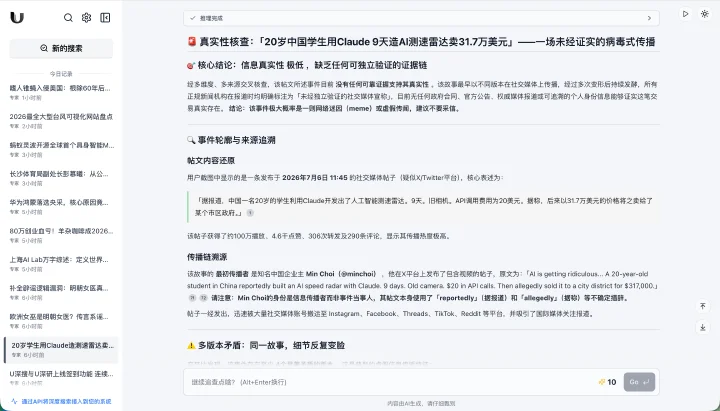Click the magnifier emoji beside 事件轮廓与来源追溯

click(x=191, y=140)
